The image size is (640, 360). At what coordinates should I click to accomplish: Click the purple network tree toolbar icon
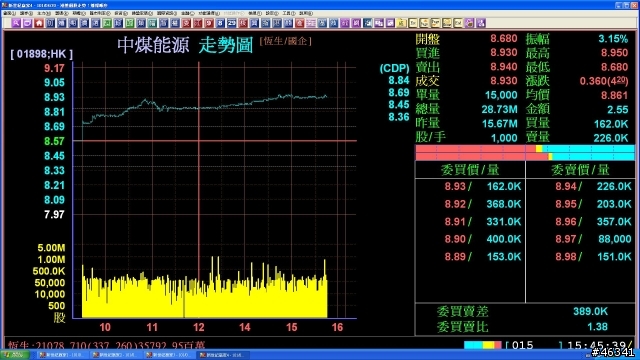pos(481,23)
